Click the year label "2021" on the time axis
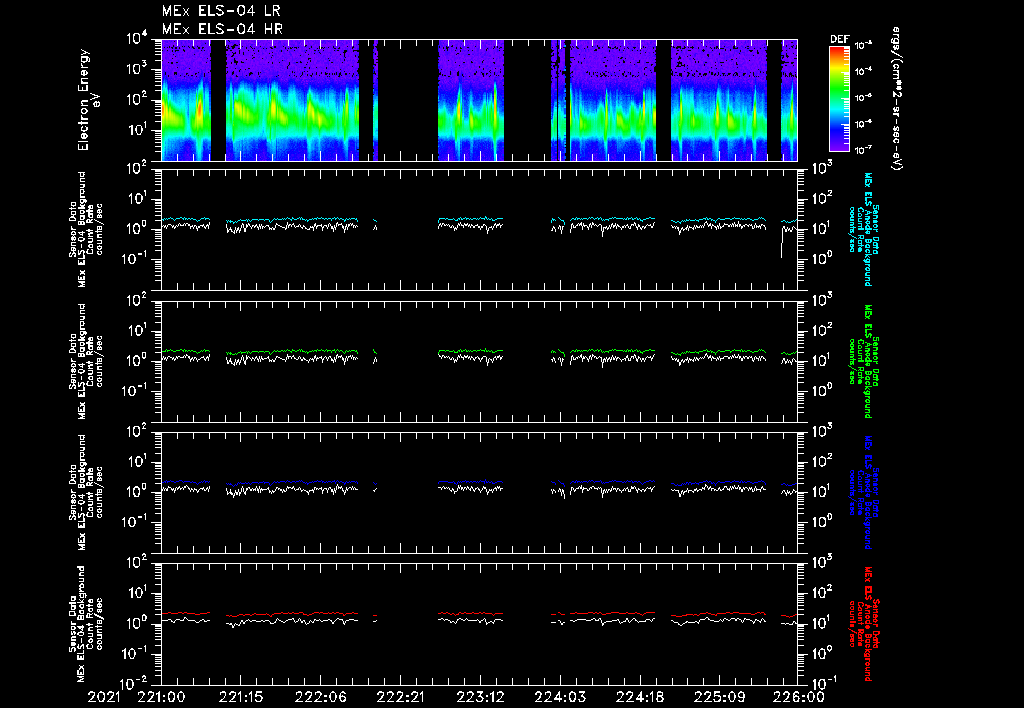 [x=104, y=698]
